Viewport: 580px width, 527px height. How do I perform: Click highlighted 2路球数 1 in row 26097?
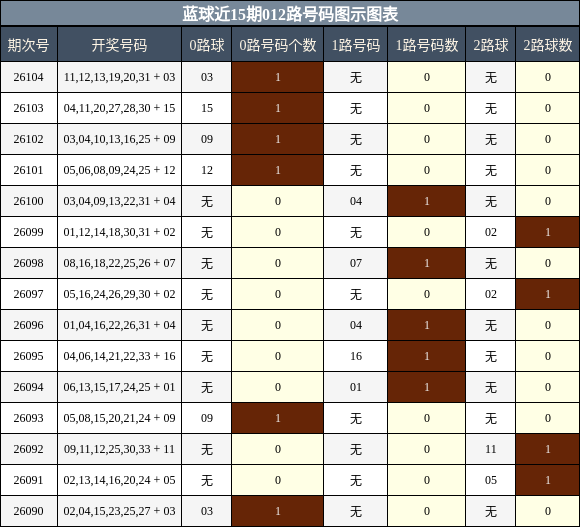548,294
